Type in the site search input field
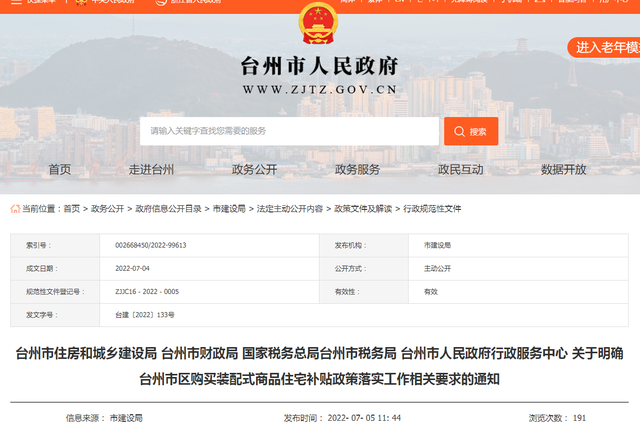640x427 pixels. coord(290,131)
